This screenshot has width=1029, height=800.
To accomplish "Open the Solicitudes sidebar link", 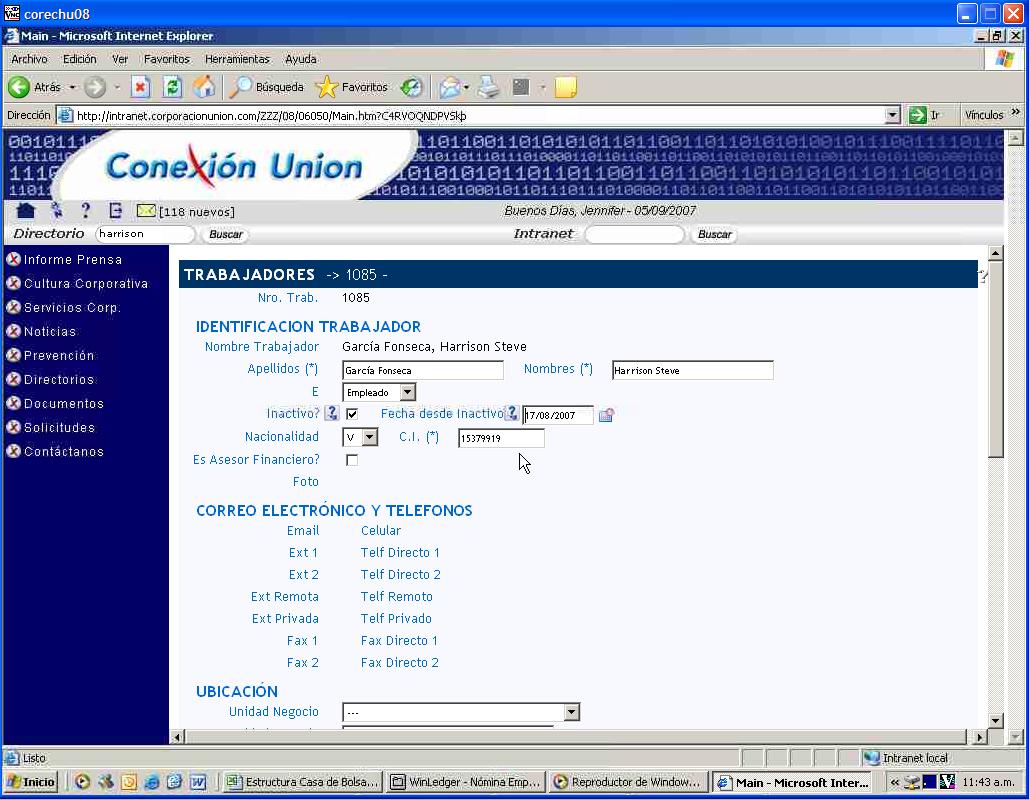I will coord(60,427).
